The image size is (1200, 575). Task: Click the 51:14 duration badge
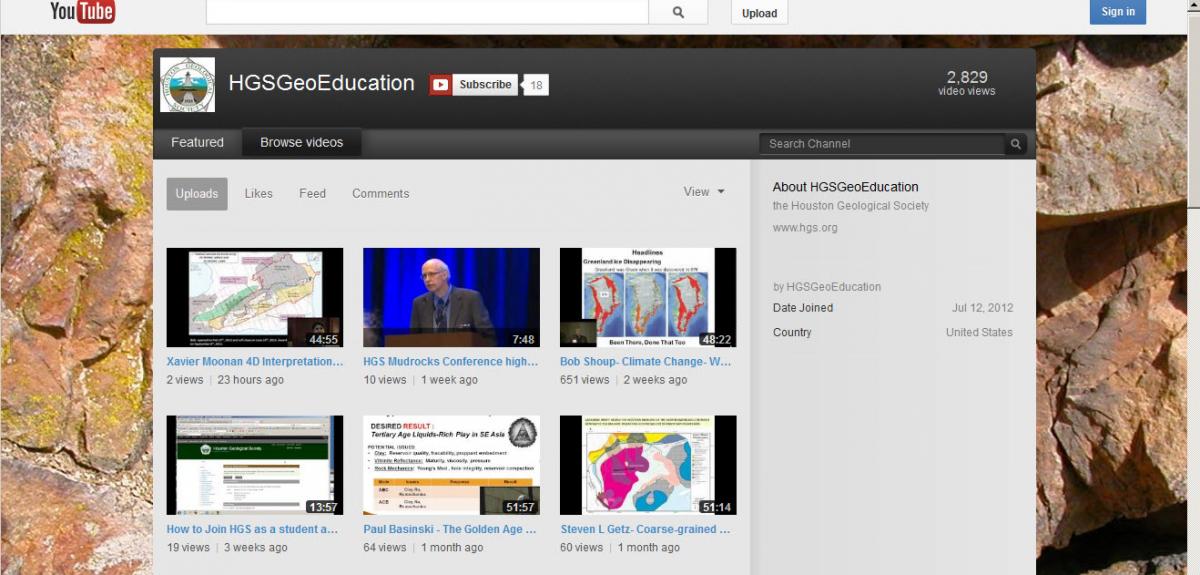click(717, 507)
